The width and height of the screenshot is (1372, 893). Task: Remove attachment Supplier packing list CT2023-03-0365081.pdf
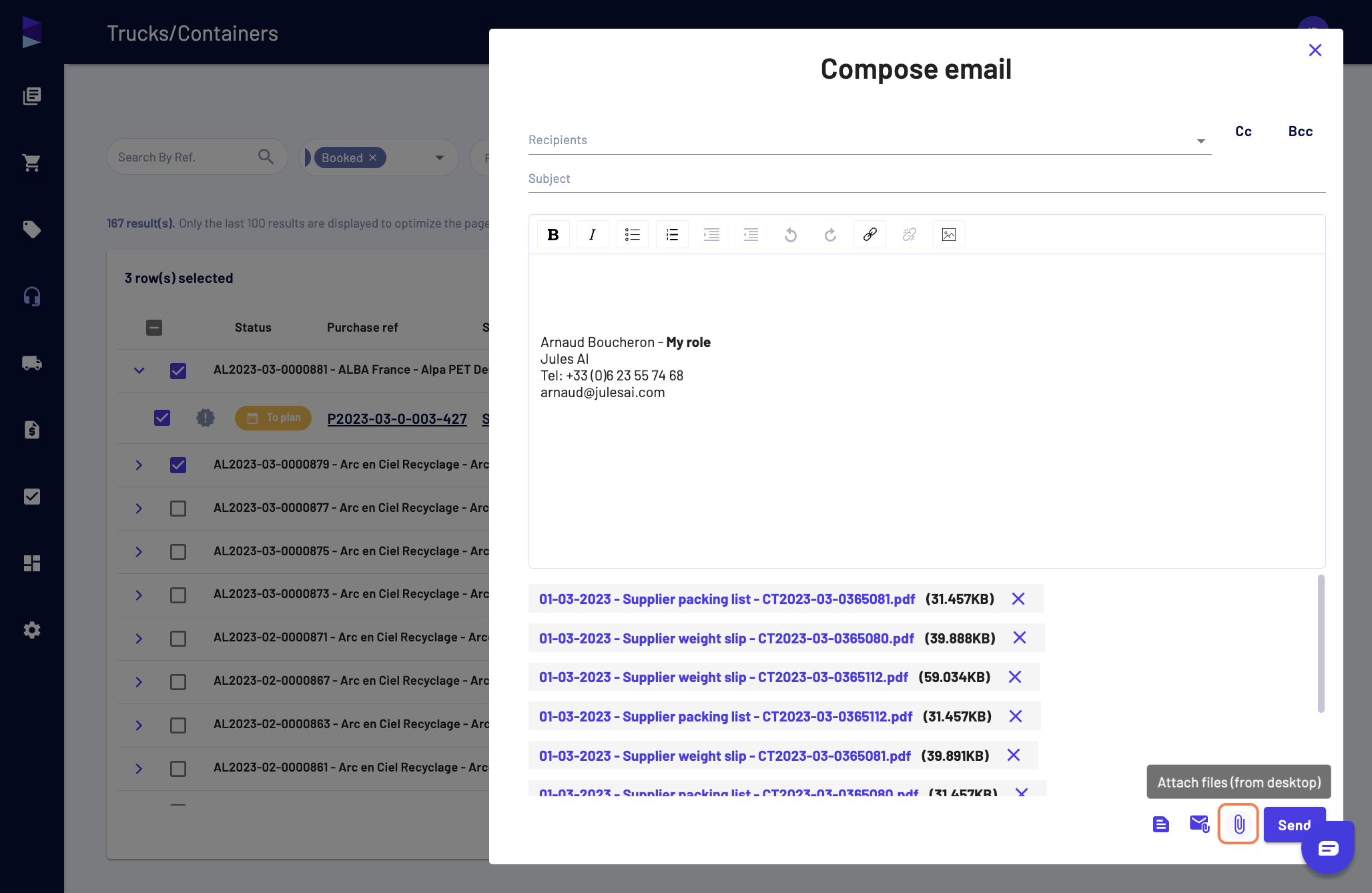pyautogui.click(x=1018, y=599)
